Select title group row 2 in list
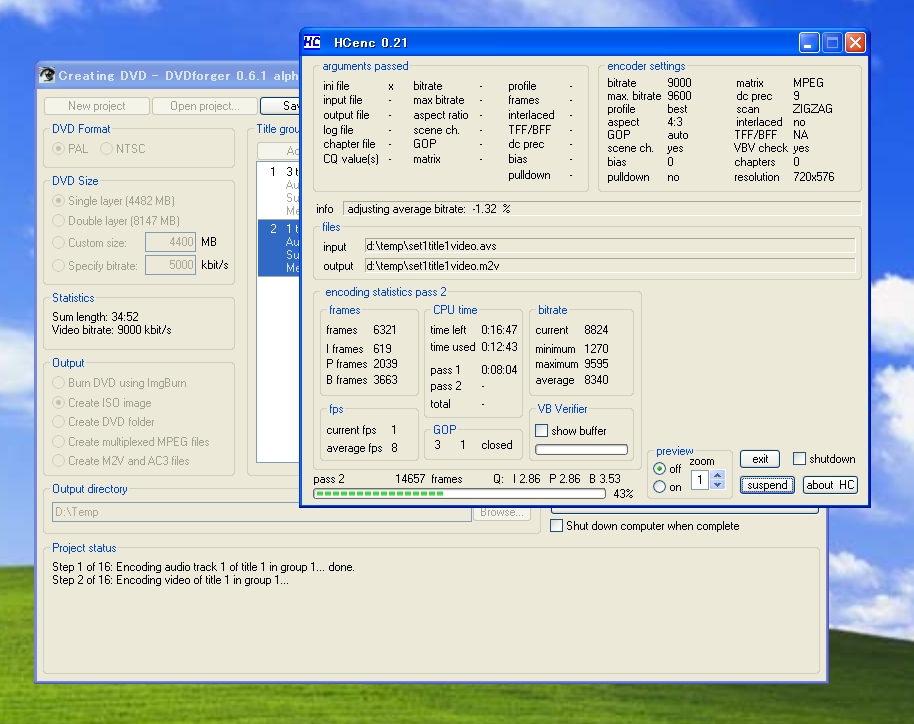914x724 pixels. tap(279, 248)
